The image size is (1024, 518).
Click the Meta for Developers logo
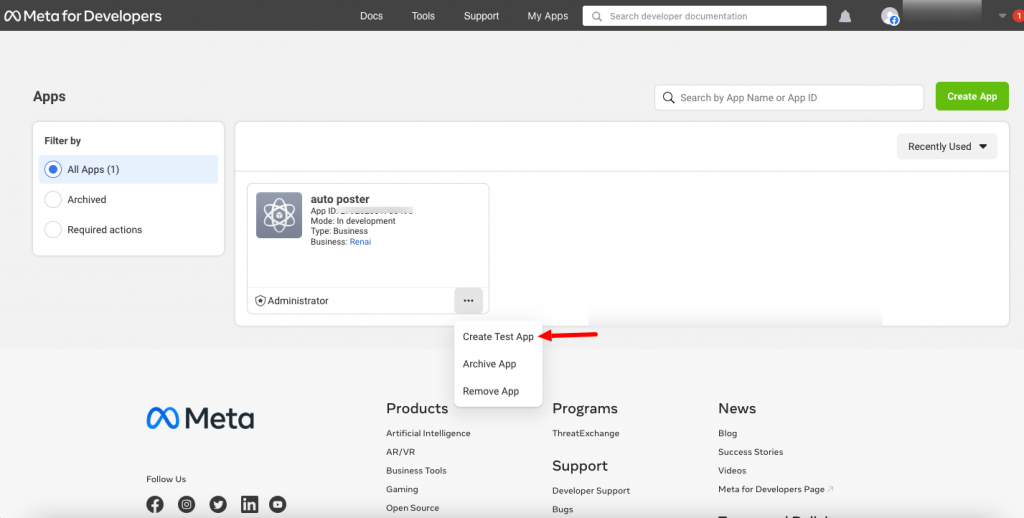tap(83, 16)
